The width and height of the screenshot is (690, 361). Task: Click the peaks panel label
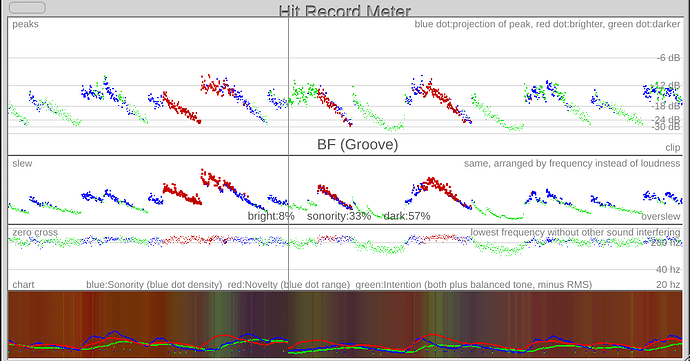click(x=26, y=24)
